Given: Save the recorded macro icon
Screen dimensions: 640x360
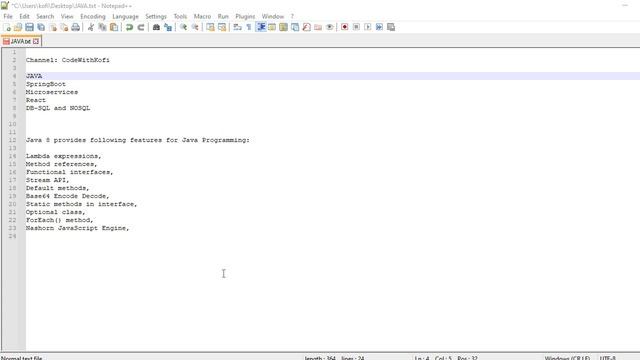Looking at the screenshot, I should click(x=391, y=27).
